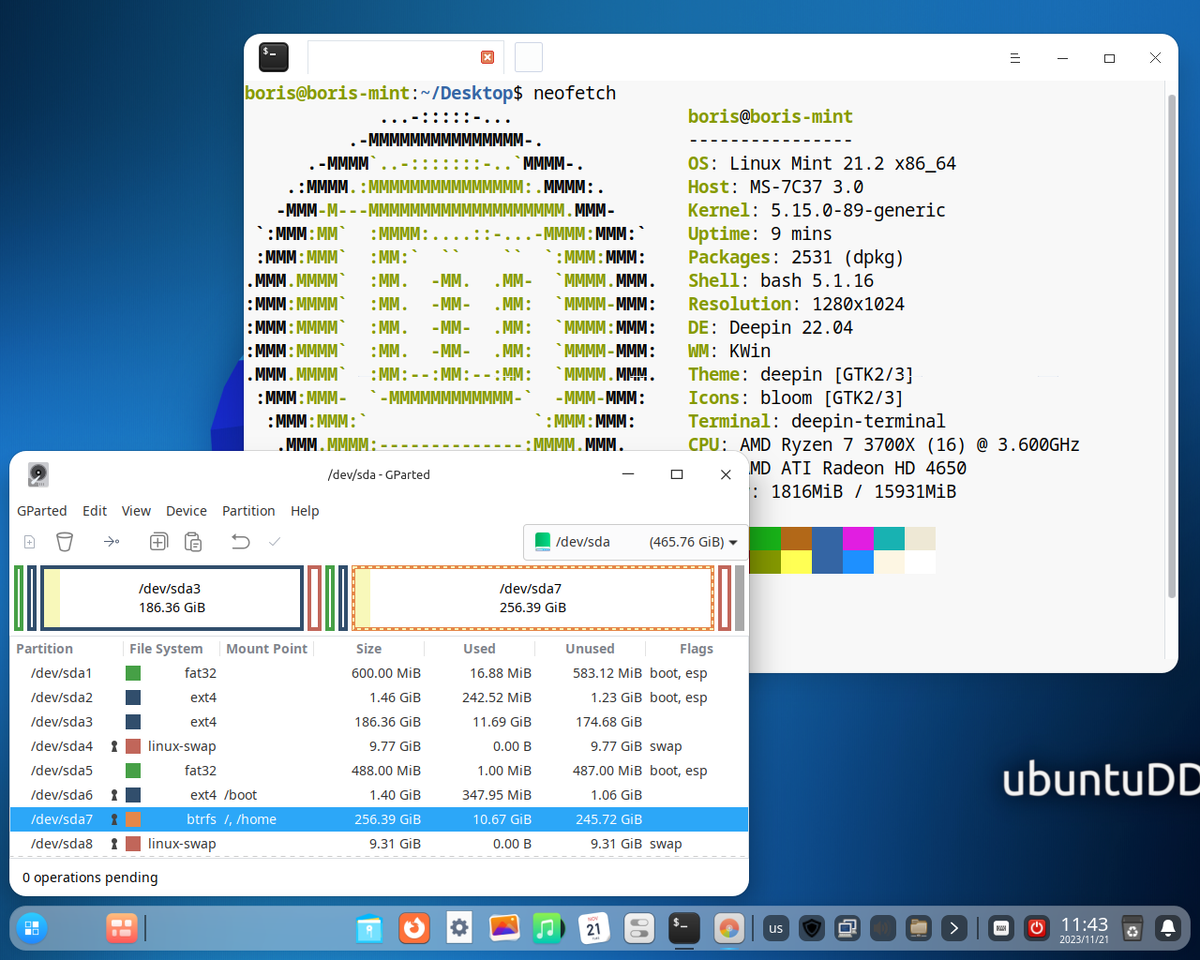Click the GParted menu label

pos(42,511)
